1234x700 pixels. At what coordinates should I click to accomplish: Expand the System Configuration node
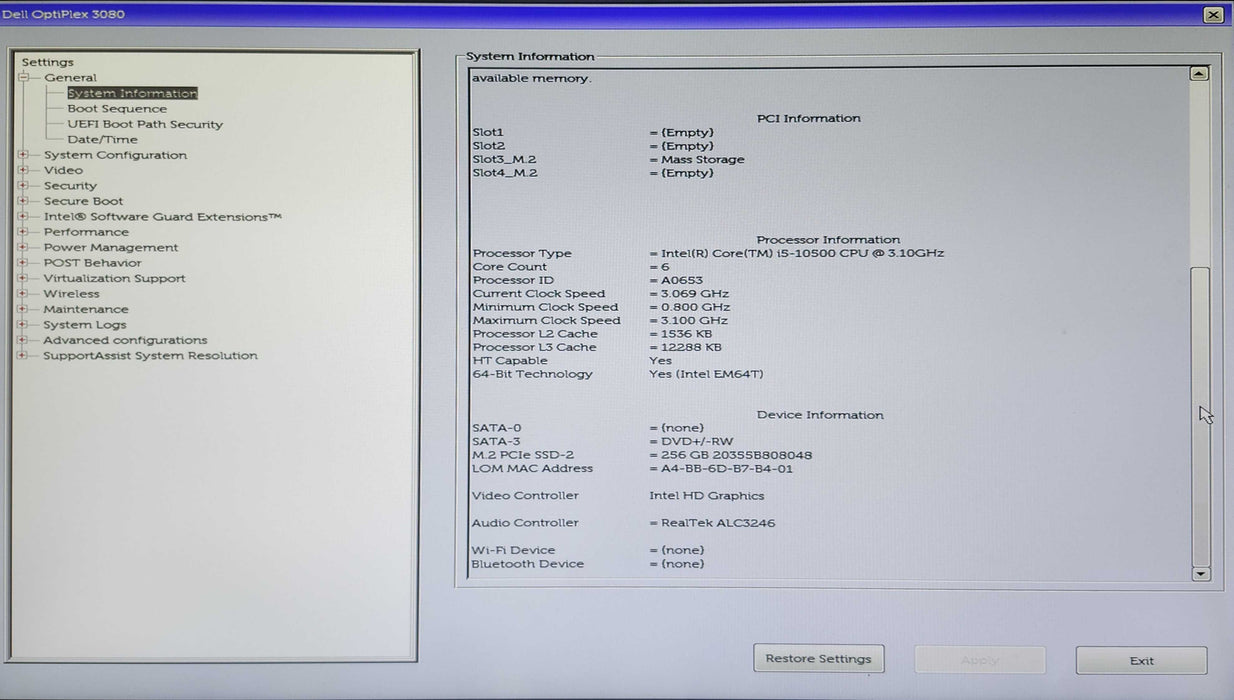22,155
